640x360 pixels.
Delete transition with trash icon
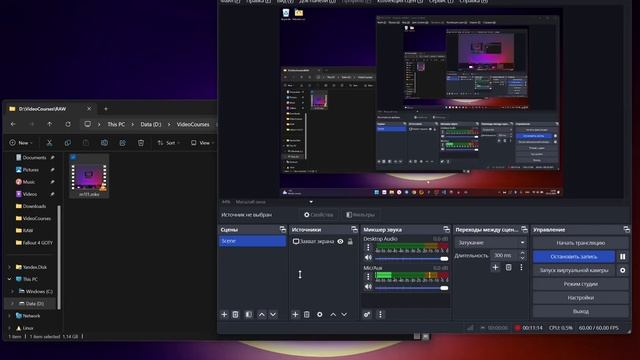[x=509, y=267]
